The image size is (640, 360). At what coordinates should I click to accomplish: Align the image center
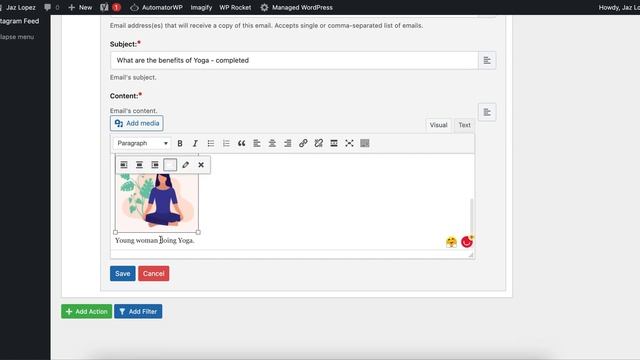click(x=139, y=165)
